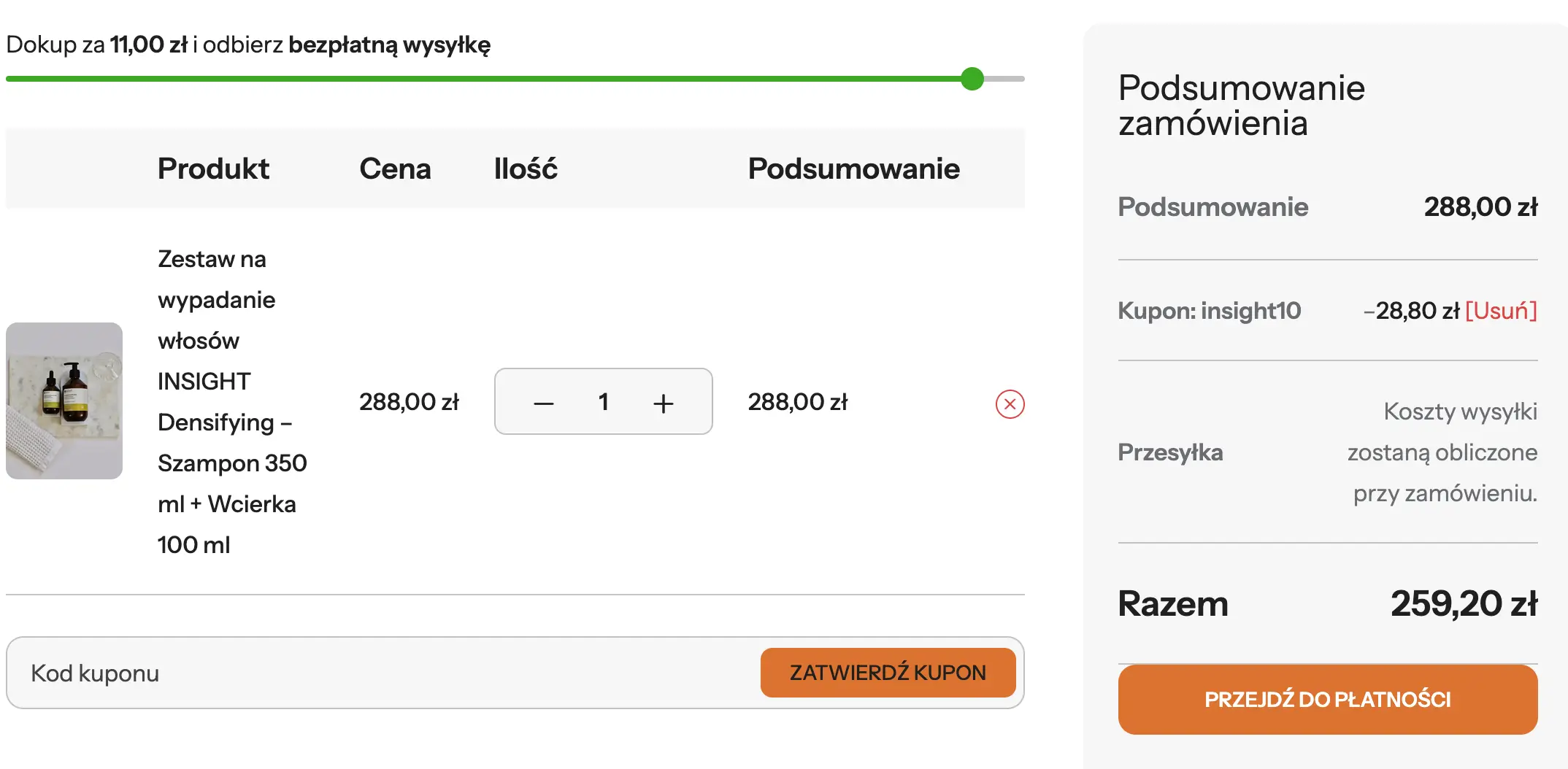Screen dimensions: 1568x769
Task: Increase quantity with the plus button
Action: point(663,403)
